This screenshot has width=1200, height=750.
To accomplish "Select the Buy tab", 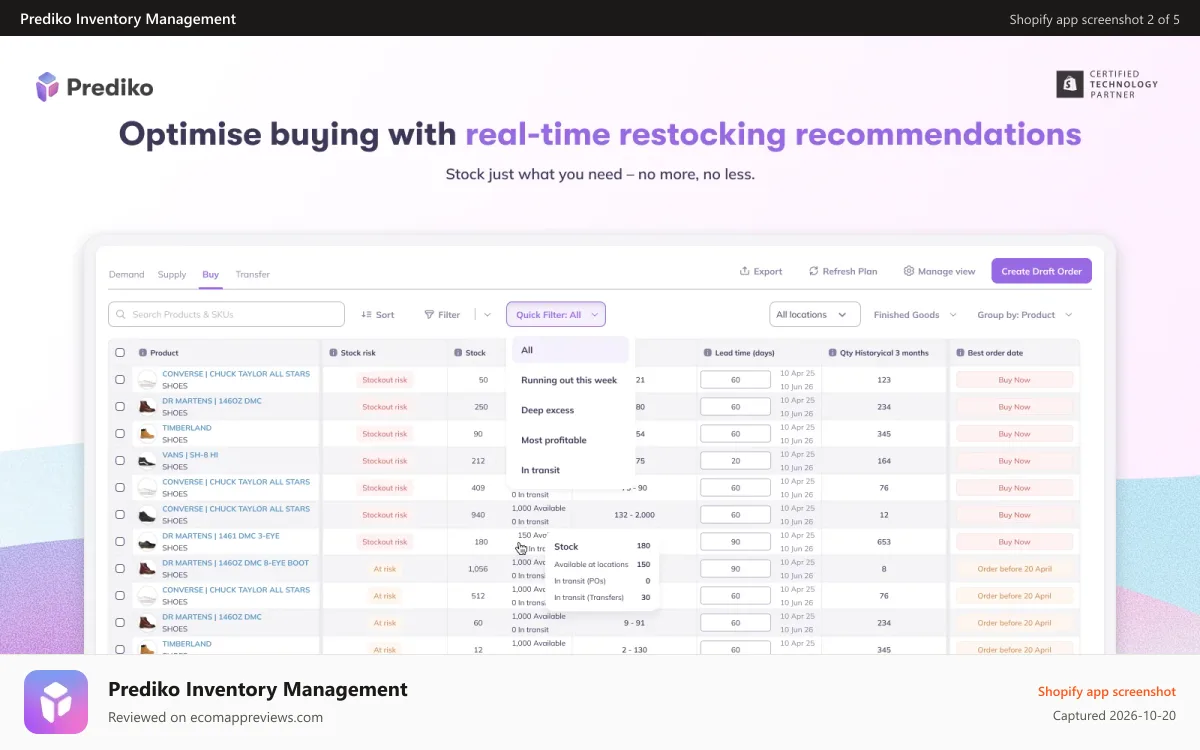I will coord(210,274).
